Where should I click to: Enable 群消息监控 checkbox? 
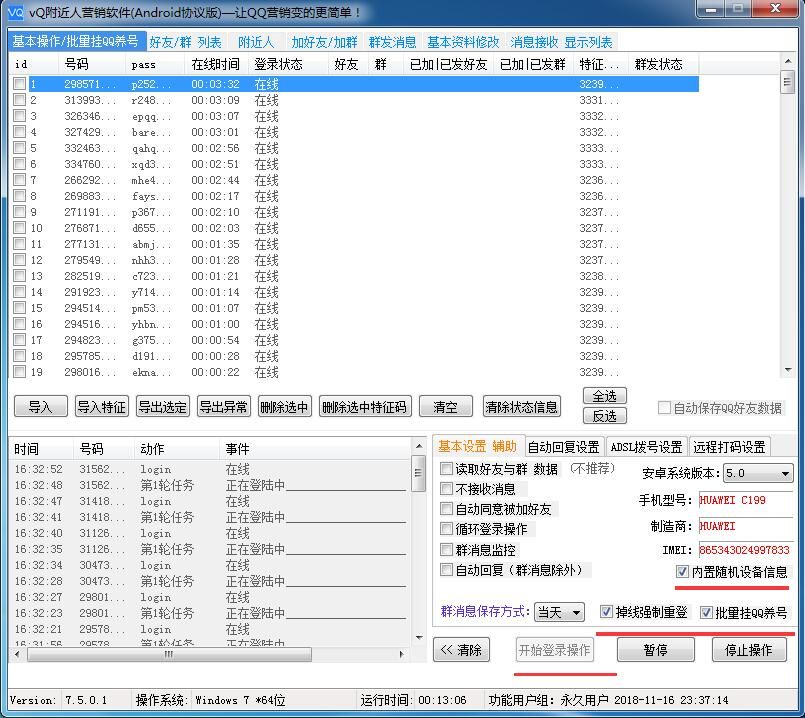446,550
